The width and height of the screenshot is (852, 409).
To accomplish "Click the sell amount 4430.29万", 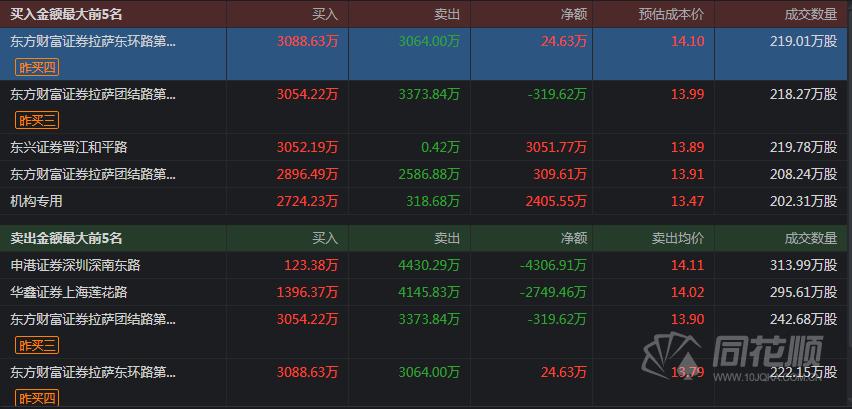I will [x=429, y=265].
